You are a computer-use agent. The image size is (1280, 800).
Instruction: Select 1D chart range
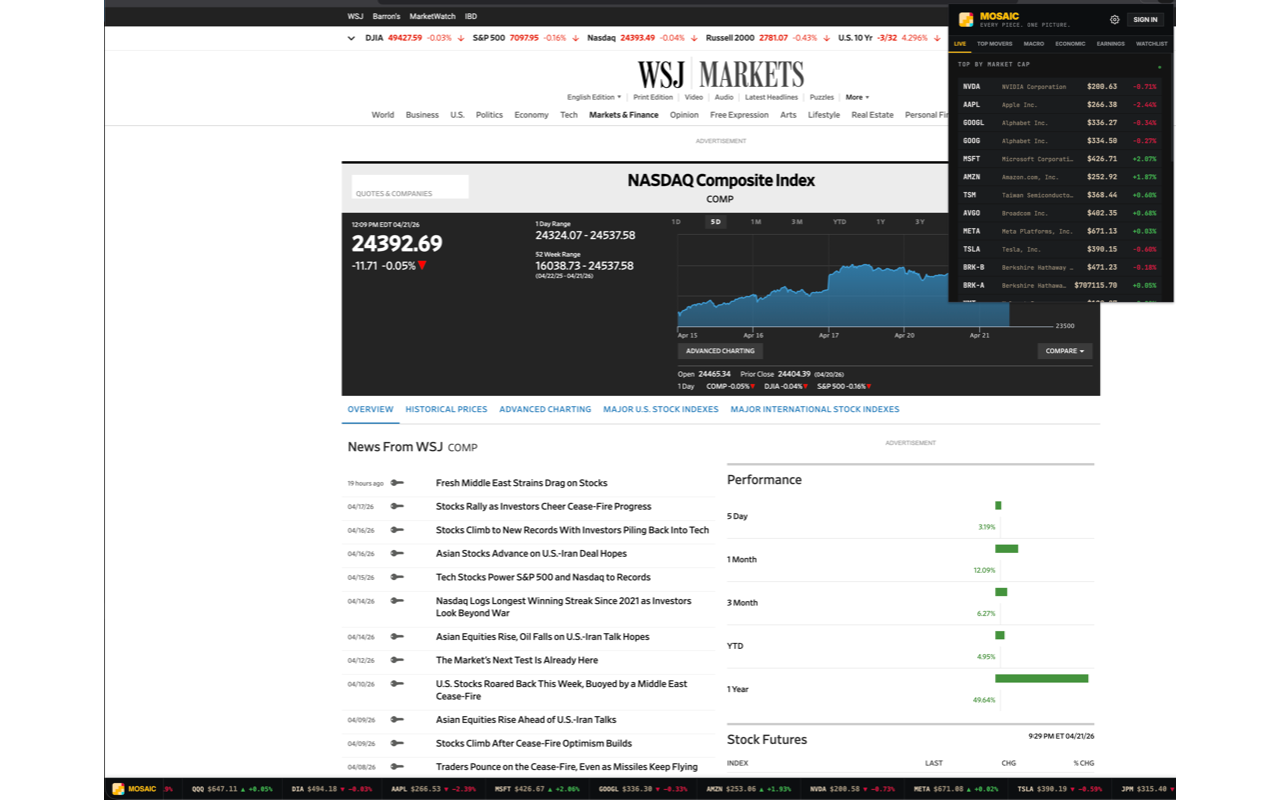click(676, 222)
